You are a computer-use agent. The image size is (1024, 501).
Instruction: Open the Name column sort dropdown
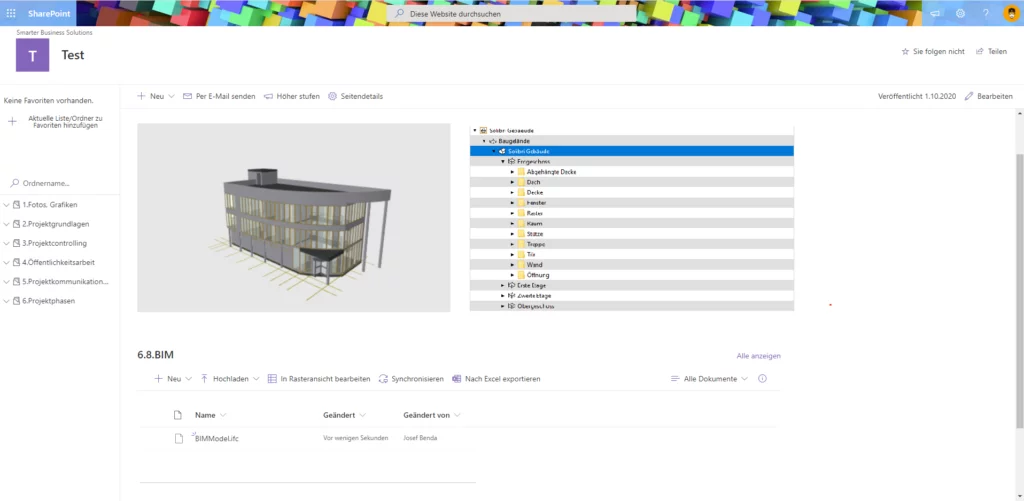(x=223, y=415)
